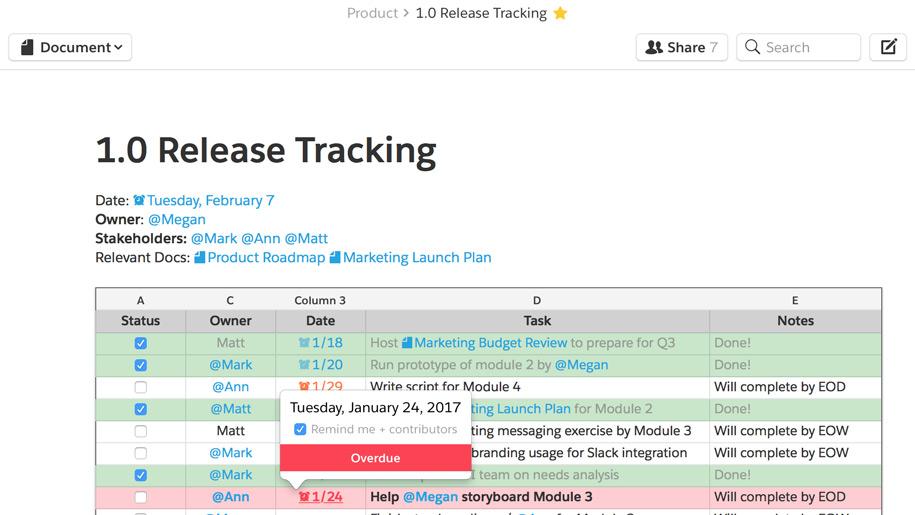
Task: Click in the Search field
Action: point(808,47)
